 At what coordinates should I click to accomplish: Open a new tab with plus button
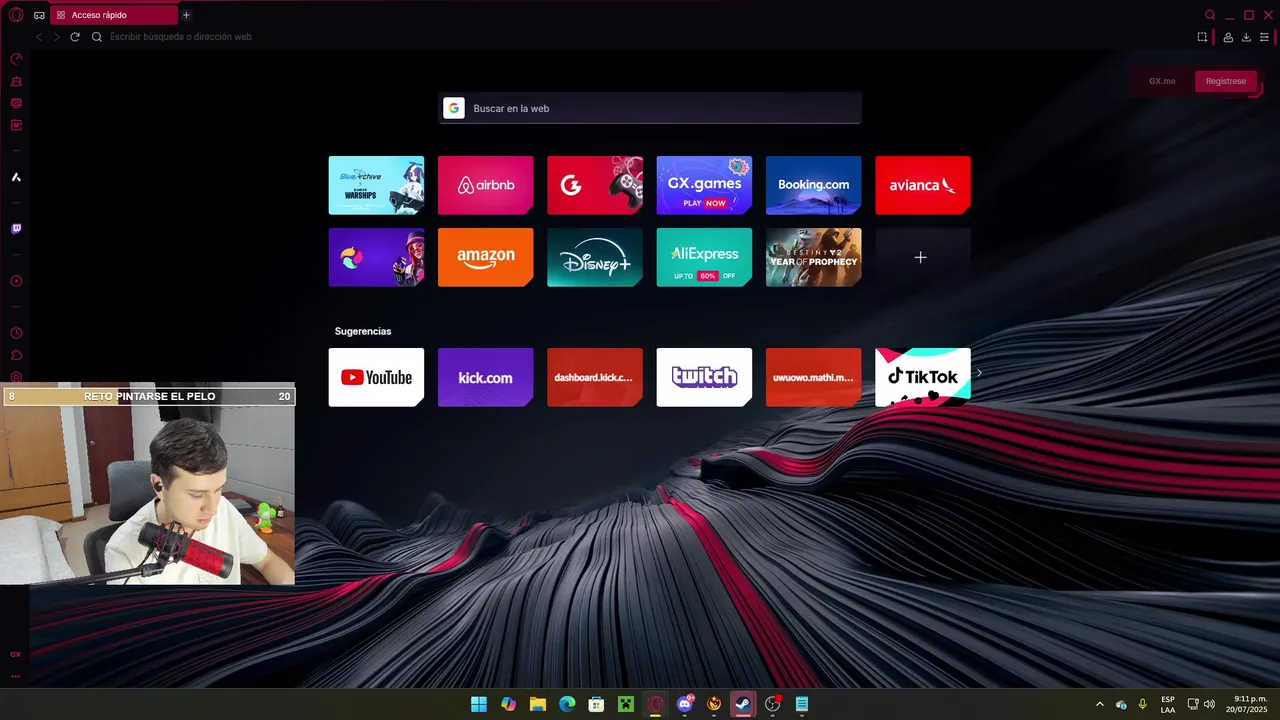(186, 15)
